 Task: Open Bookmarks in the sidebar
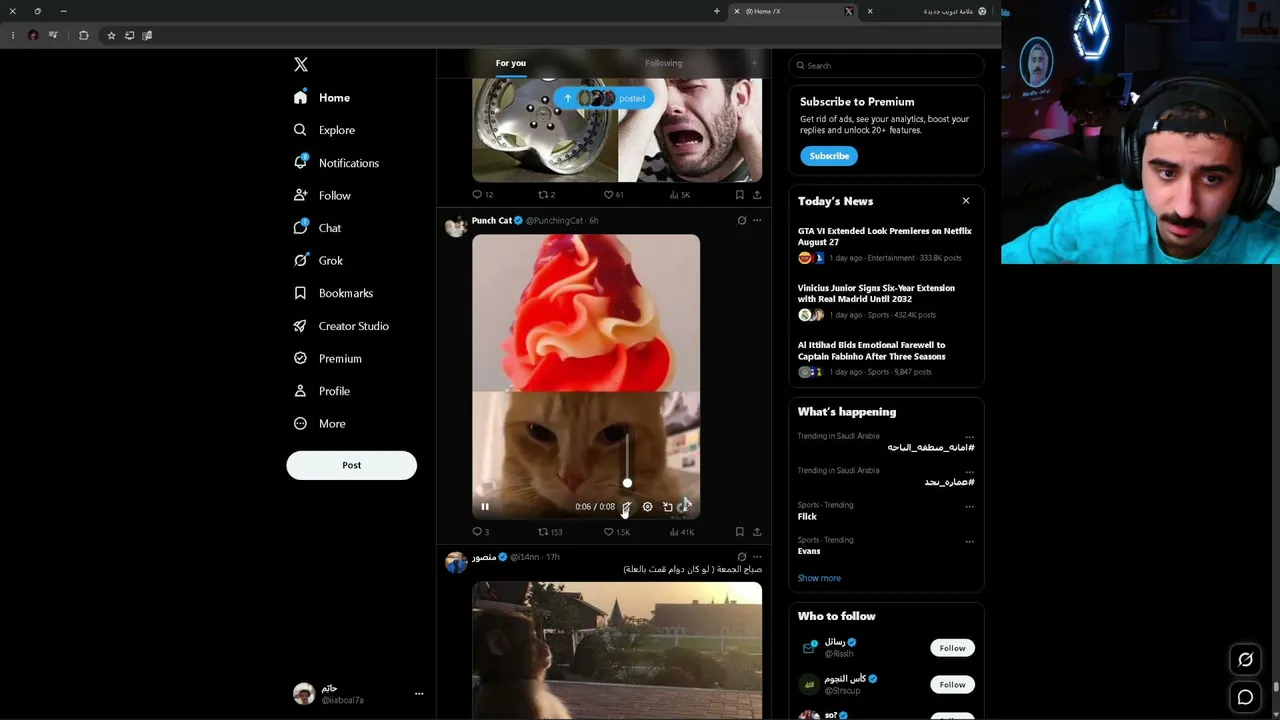(333, 293)
